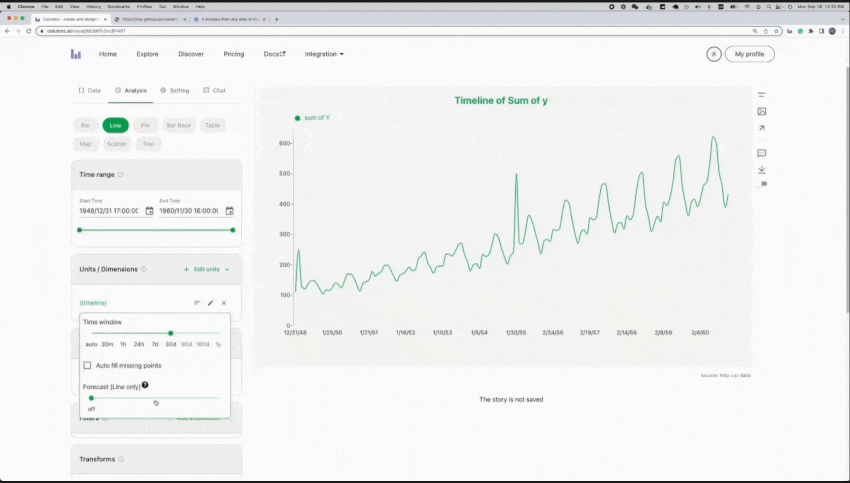850x483 pixels.
Task: Click the Start Time input field
Action: point(111,211)
